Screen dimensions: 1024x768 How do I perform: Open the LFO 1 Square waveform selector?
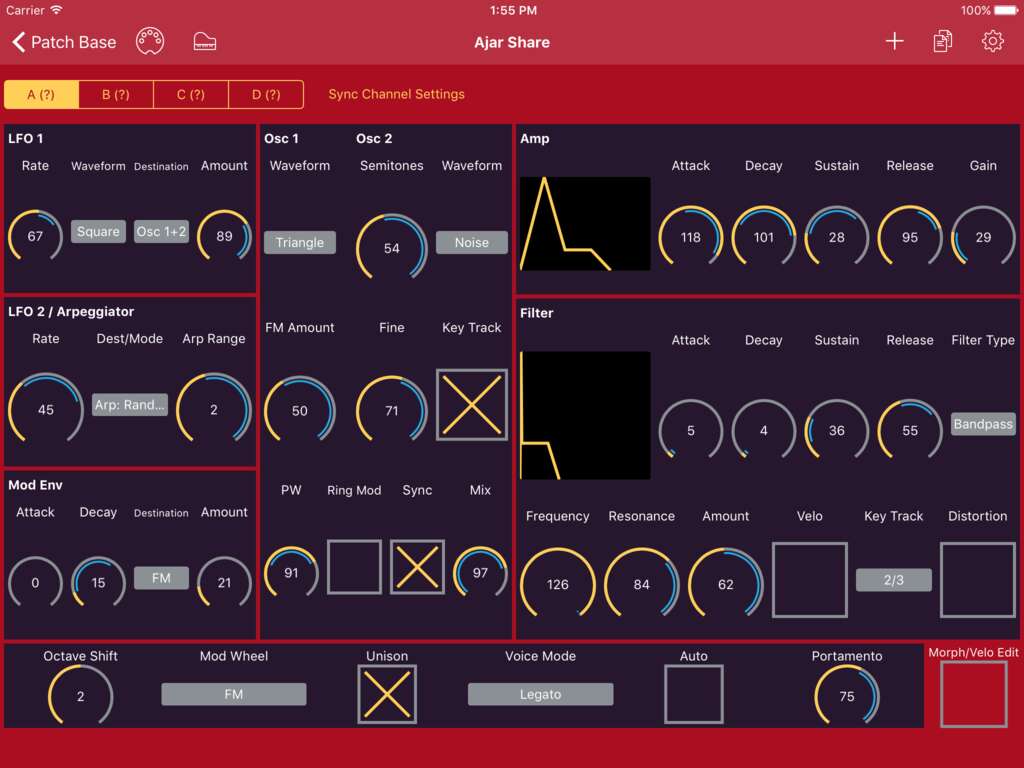click(98, 231)
